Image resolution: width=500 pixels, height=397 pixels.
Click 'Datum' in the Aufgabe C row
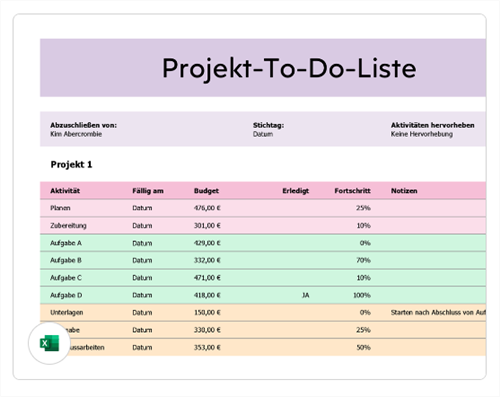[142, 278]
